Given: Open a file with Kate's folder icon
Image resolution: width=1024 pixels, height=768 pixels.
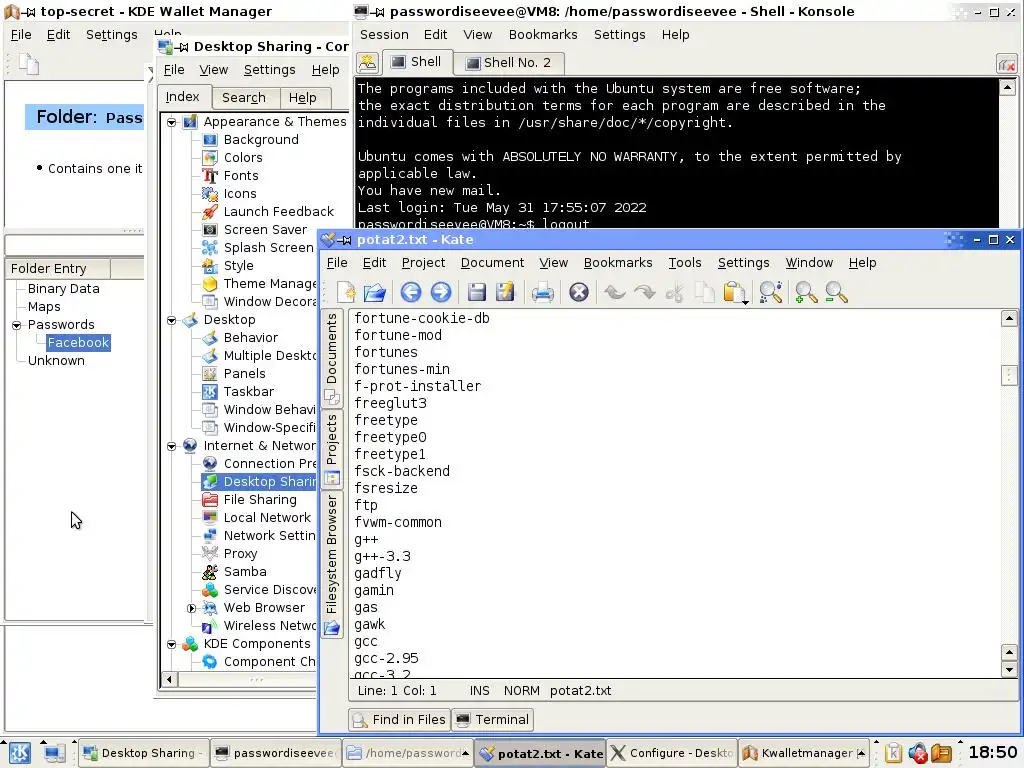Looking at the screenshot, I should (x=375, y=293).
